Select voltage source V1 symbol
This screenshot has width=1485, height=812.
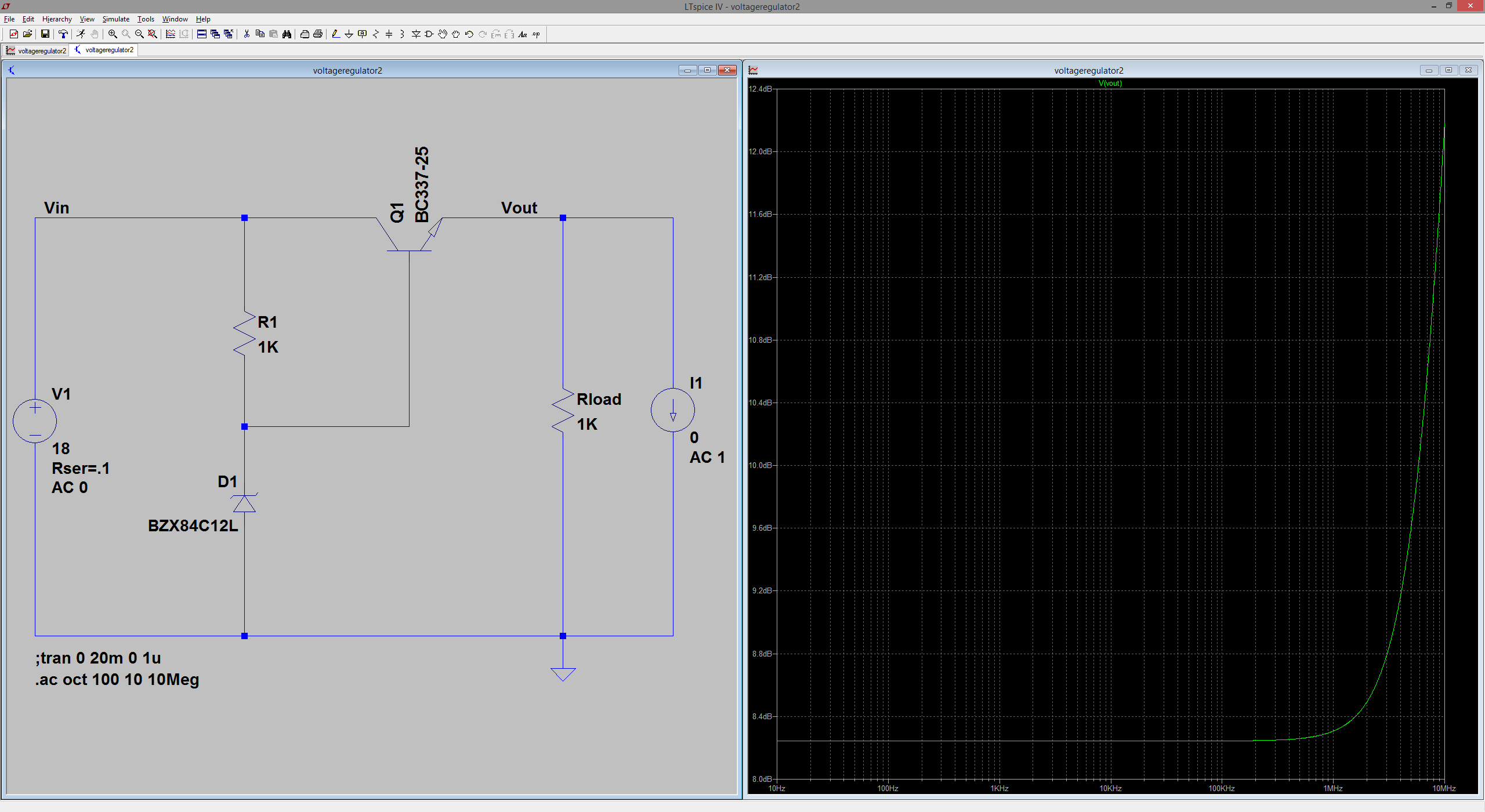(35, 421)
